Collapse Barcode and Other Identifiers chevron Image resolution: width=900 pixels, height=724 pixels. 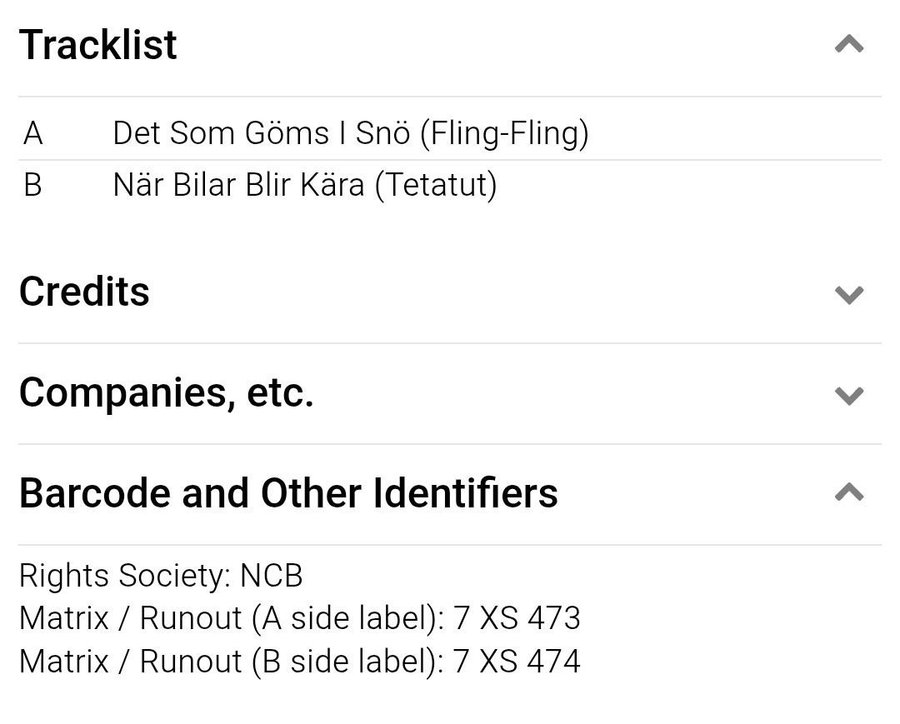848,492
